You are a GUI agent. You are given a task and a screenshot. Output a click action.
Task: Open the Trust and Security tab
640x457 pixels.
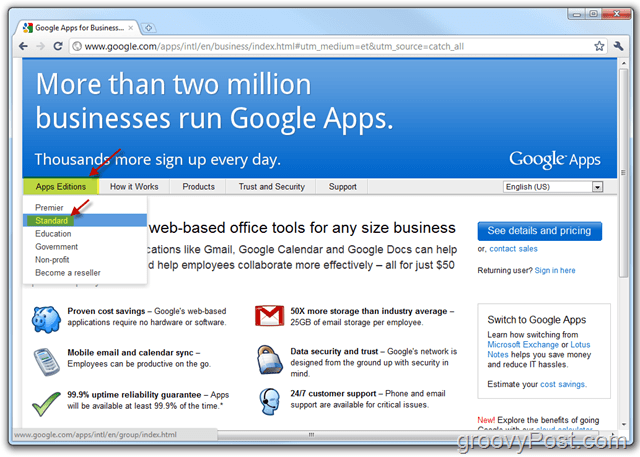point(271,186)
